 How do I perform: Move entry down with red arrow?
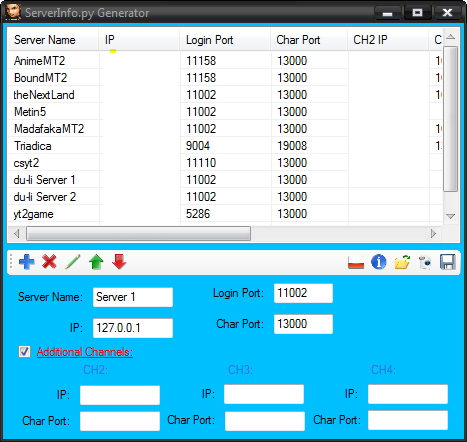point(119,262)
